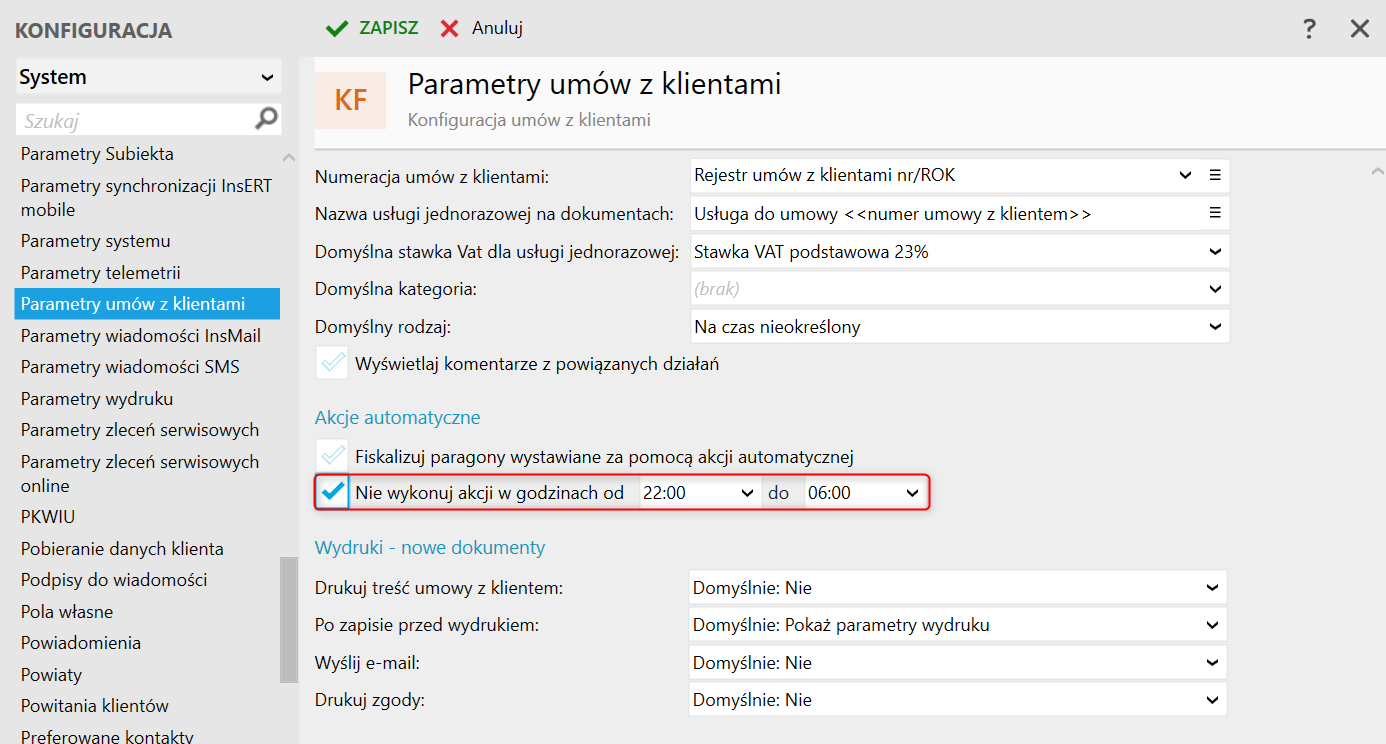This screenshot has height=744, width=1386.
Task: Click the orange KF module icon
Action: [350, 100]
